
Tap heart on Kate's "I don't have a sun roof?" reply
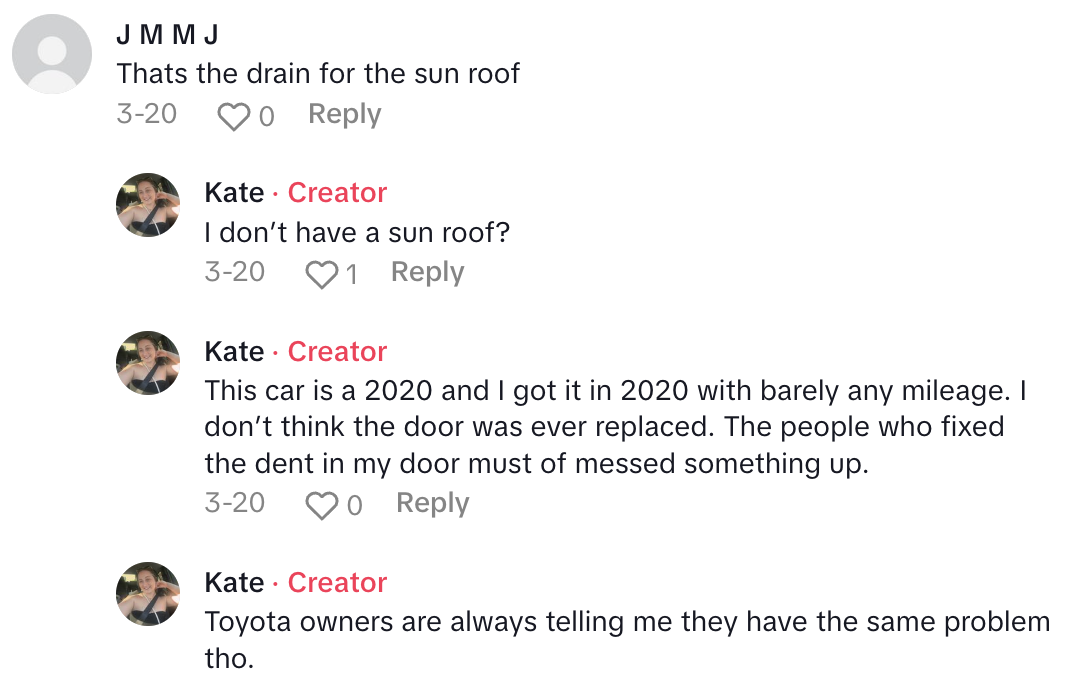[321, 275]
